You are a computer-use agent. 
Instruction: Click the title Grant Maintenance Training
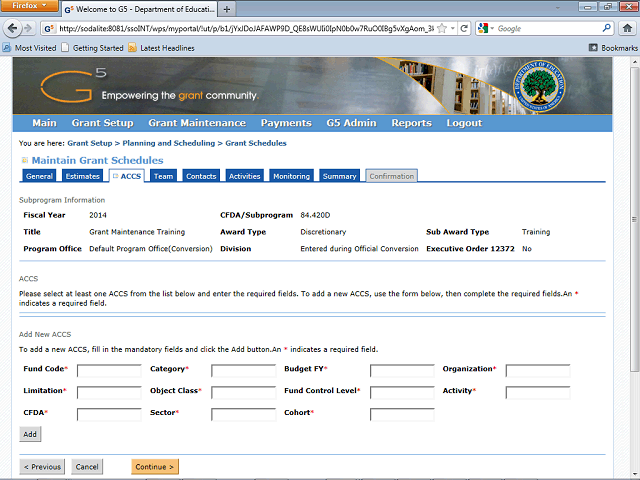(137, 232)
